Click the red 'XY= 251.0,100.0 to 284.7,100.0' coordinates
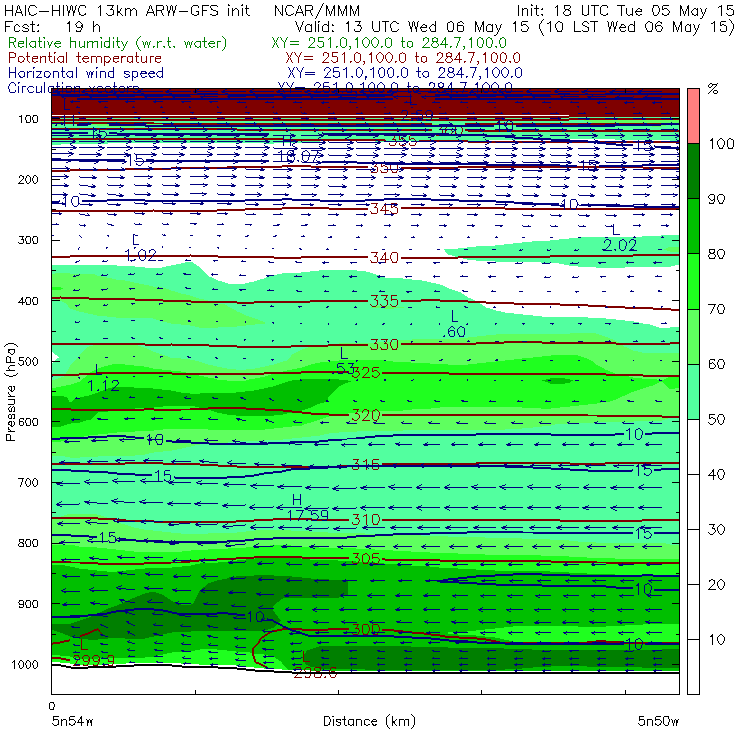The height and width of the screenshot is (740, 740). click(x=403, y=58)
